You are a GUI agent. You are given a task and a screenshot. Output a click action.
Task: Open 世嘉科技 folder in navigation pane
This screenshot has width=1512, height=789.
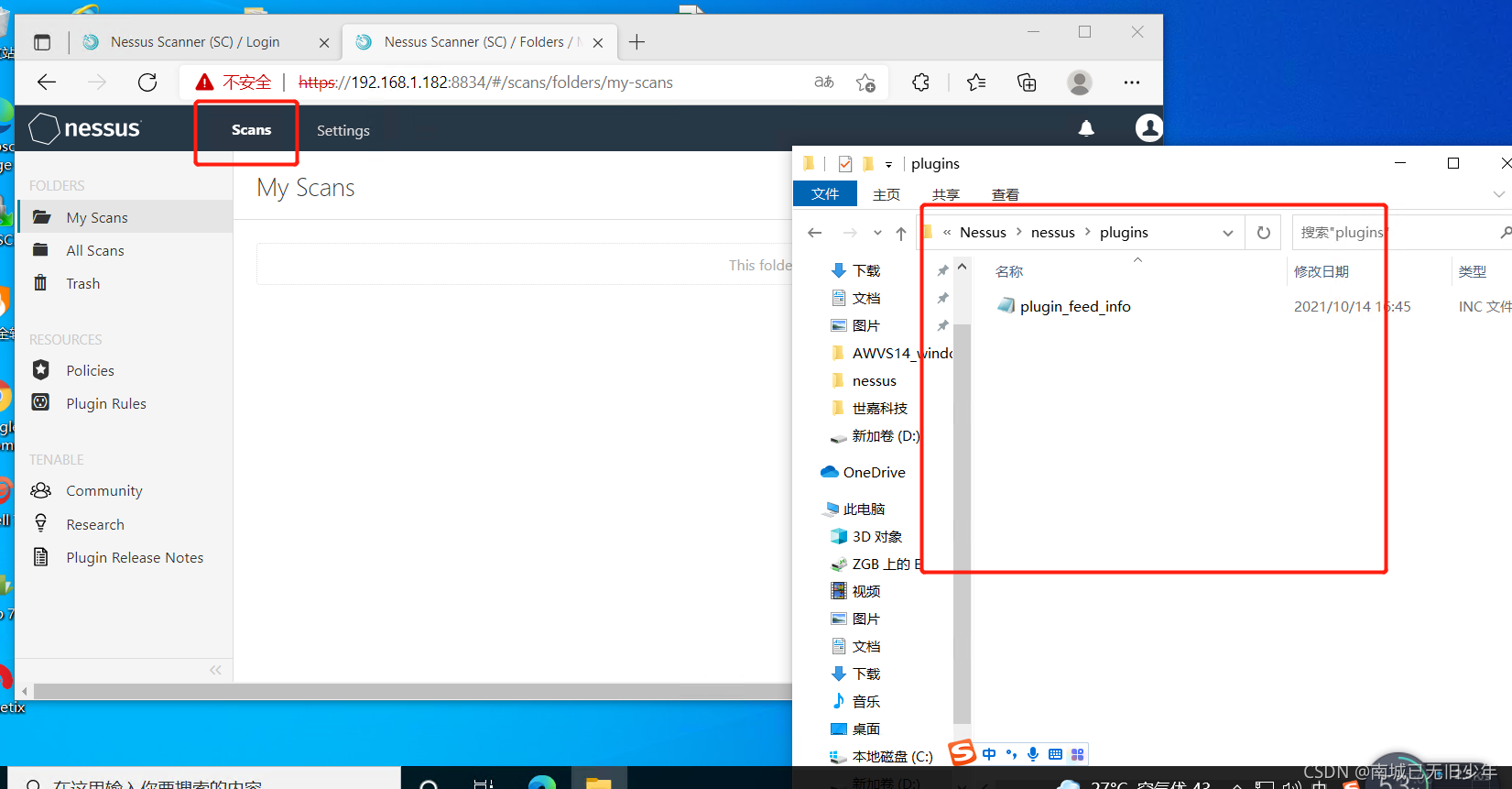pos(879,408)
